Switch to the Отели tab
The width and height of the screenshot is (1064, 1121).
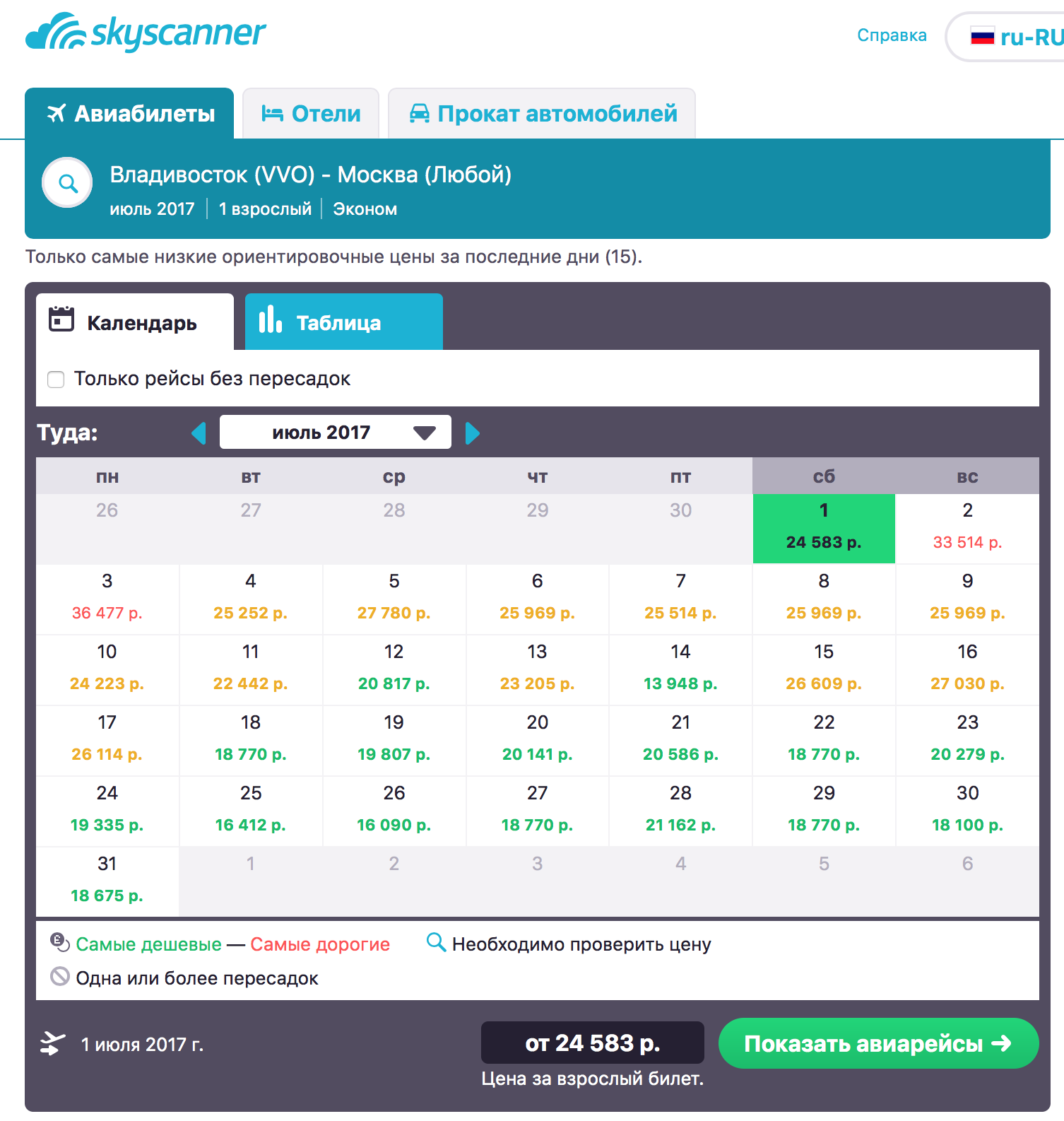(x=311, y=113)
